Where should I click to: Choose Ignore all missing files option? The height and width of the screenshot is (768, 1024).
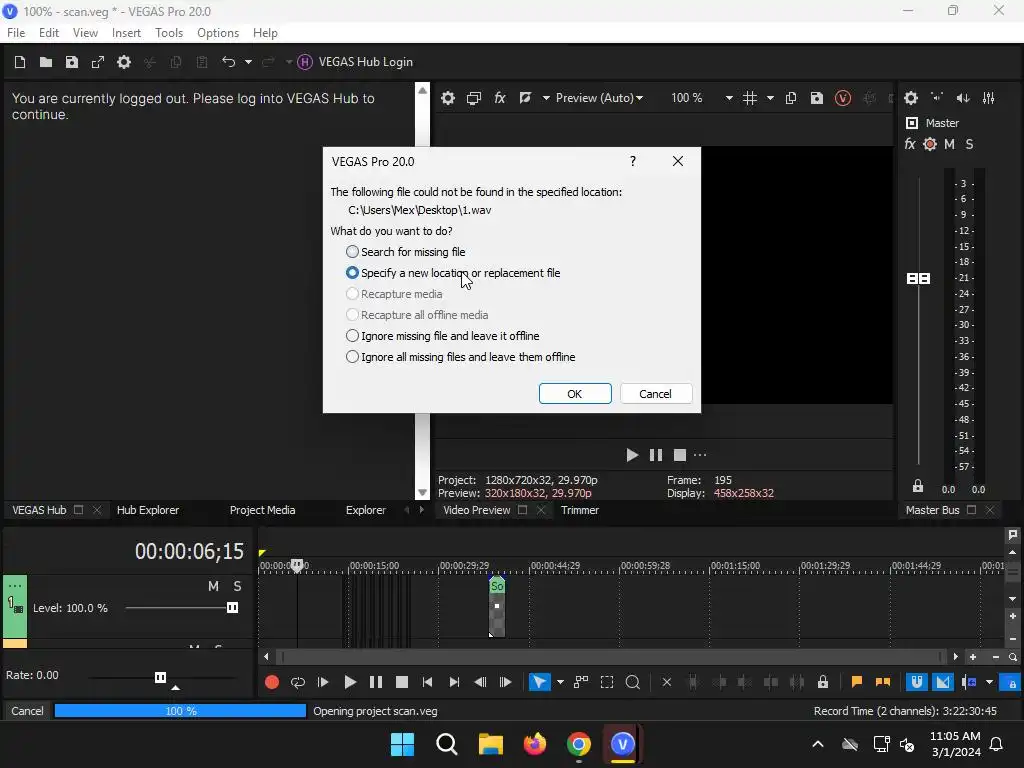[460, 357]
